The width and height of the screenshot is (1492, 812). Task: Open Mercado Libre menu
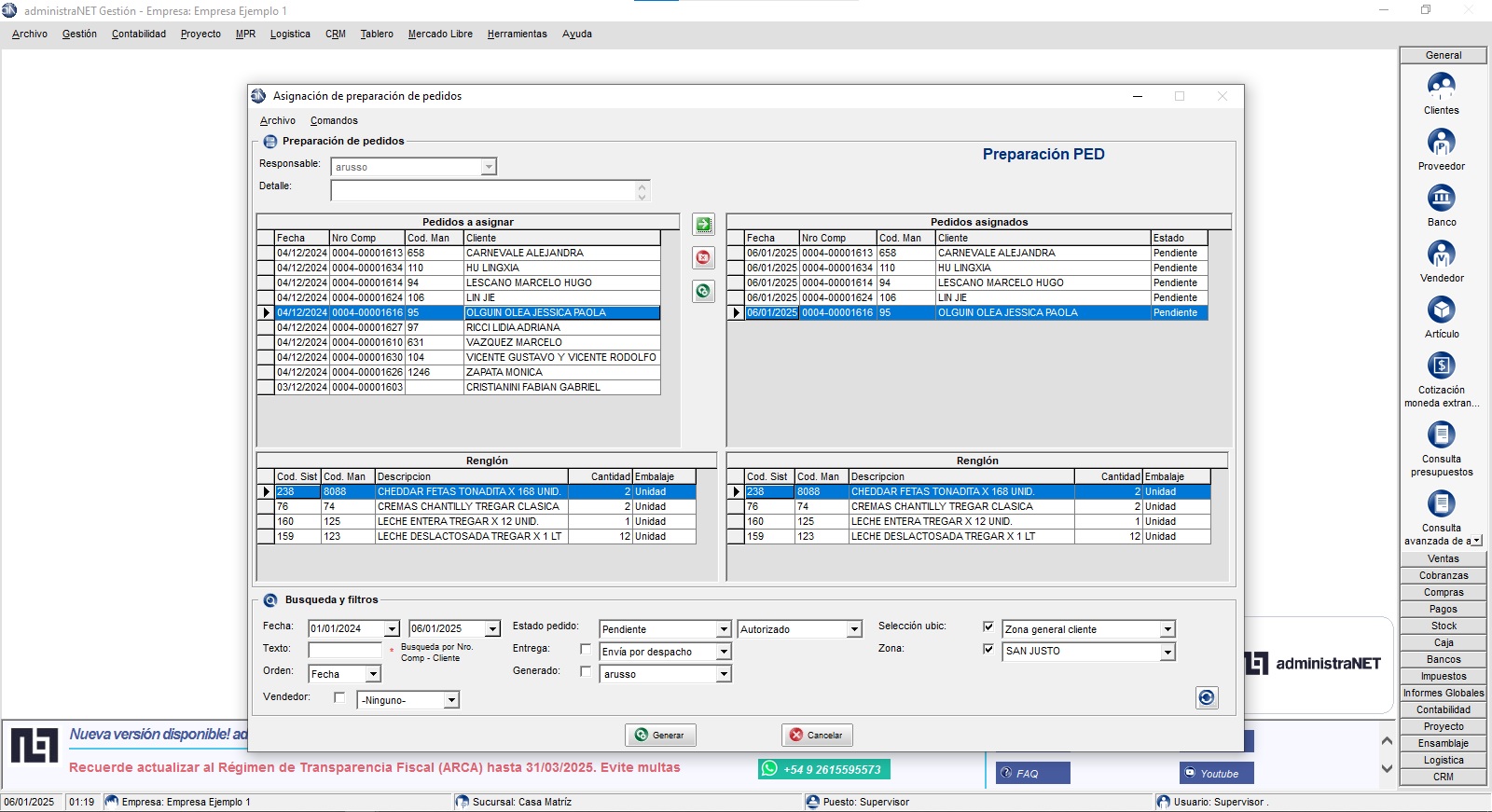point(440,34)
